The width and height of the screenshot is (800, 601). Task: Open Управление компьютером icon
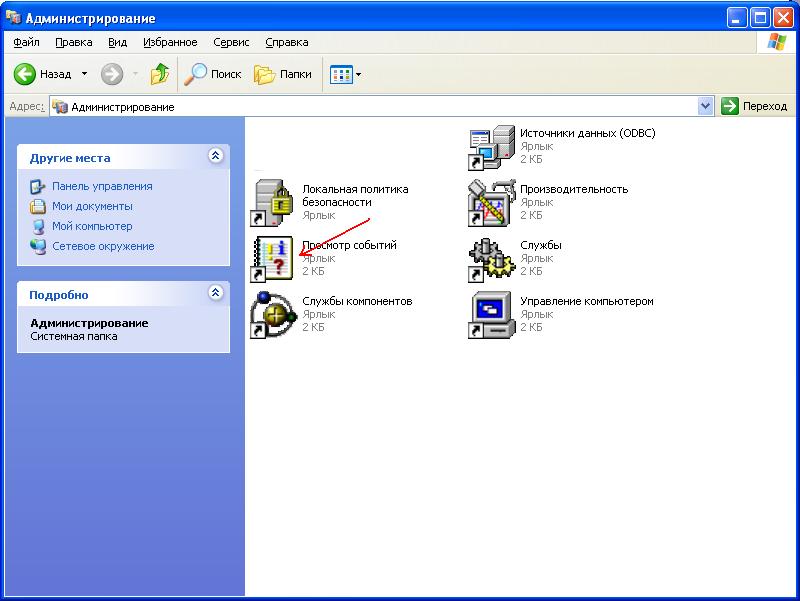click(x=491, y=315)
